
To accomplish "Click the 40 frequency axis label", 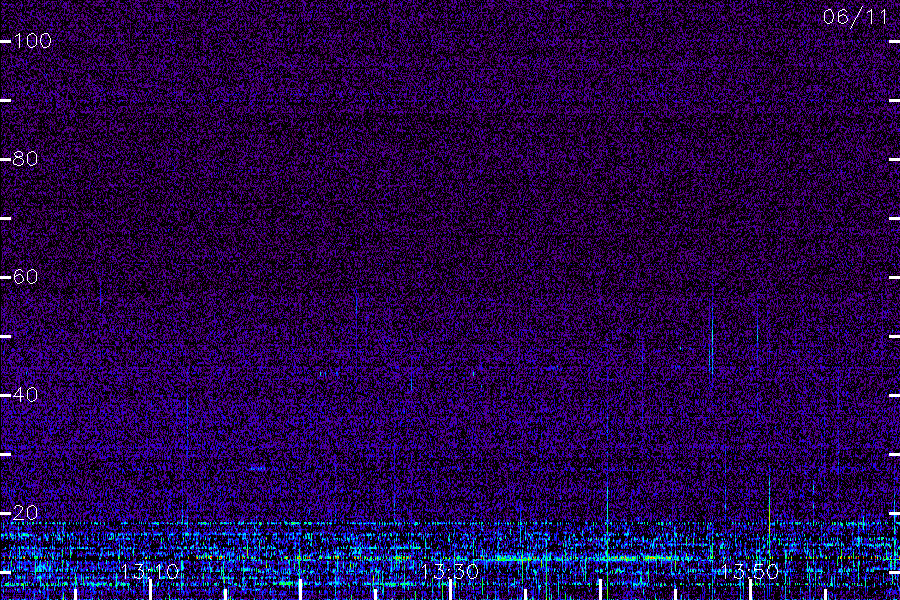I will [25, 395].
